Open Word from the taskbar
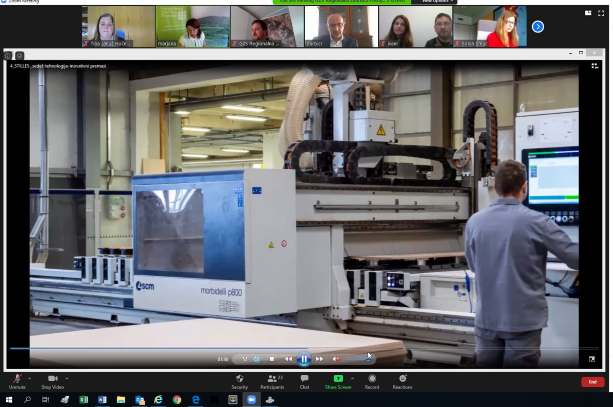The width and height of the screenshot is (613, 407). [x=102, y=400]
